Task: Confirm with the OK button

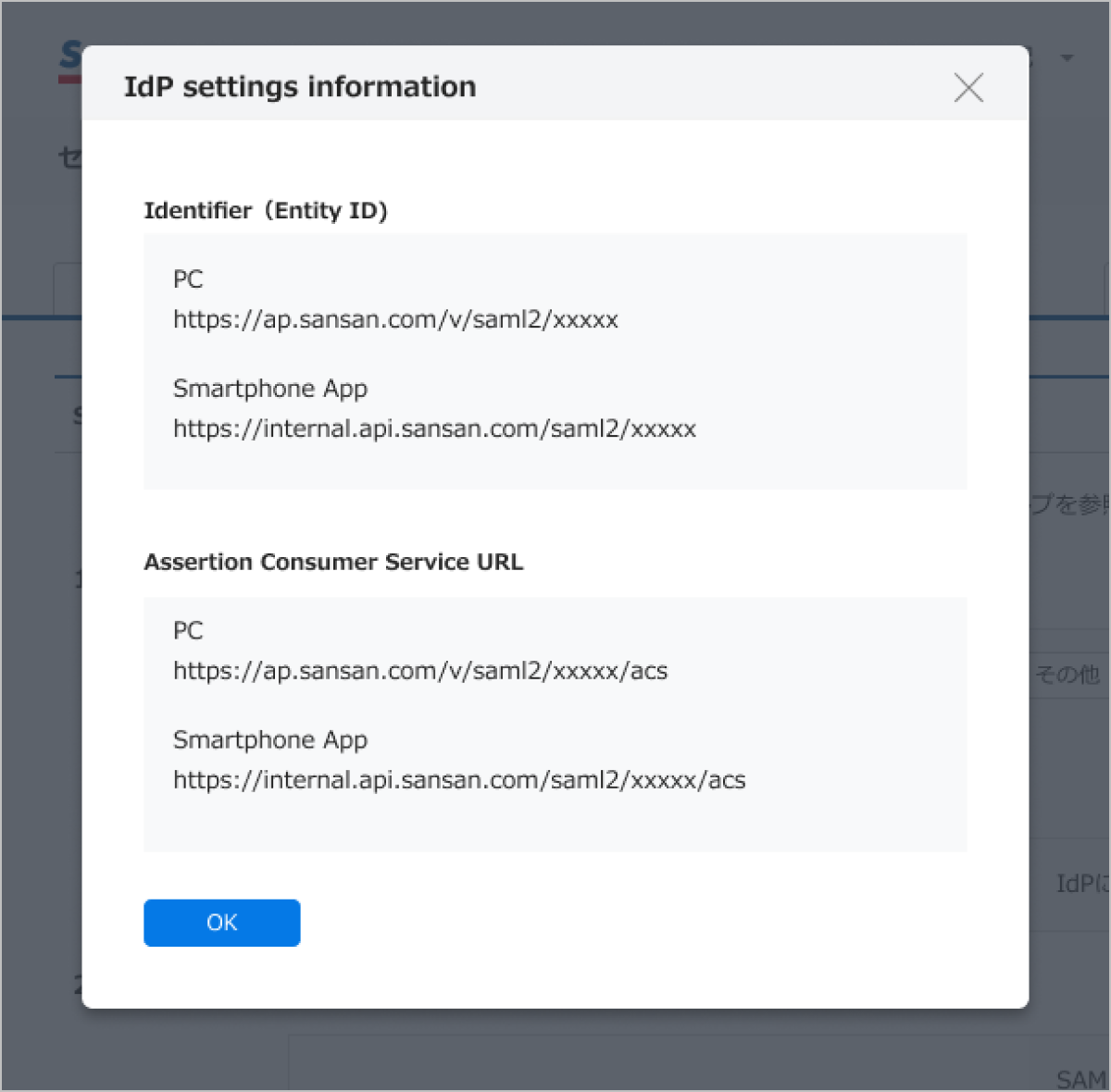Action: tap(222, 923)
